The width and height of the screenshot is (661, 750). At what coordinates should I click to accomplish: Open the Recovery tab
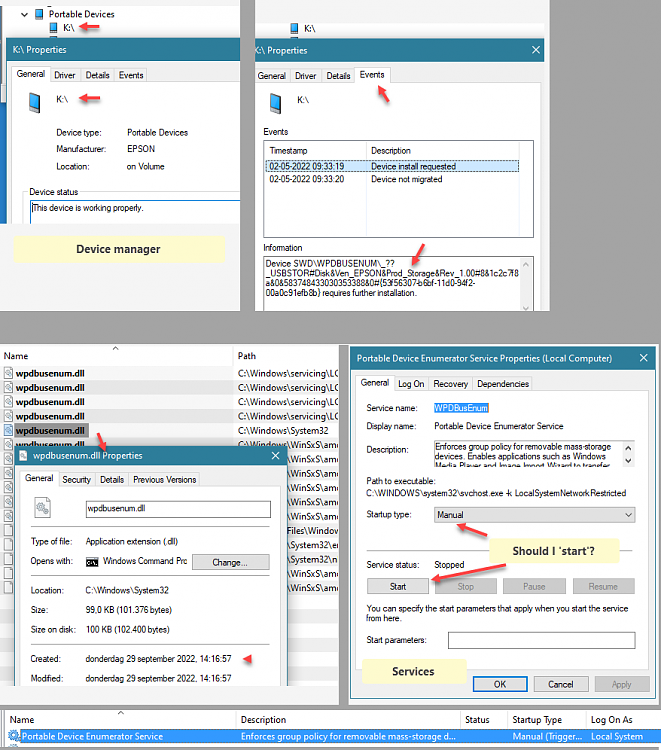(451, 384)
